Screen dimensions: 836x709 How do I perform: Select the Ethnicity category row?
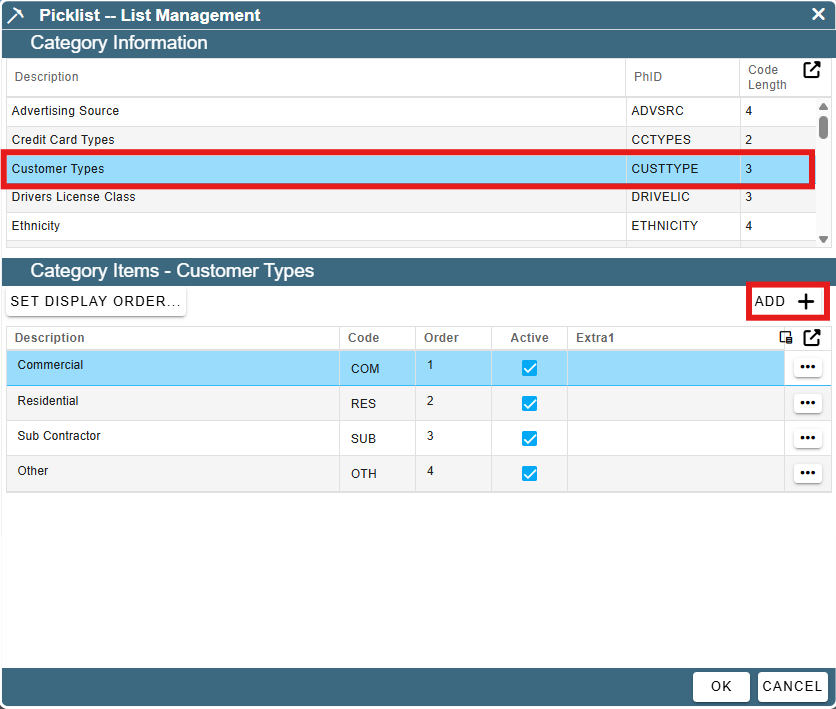tap(411, 226)
